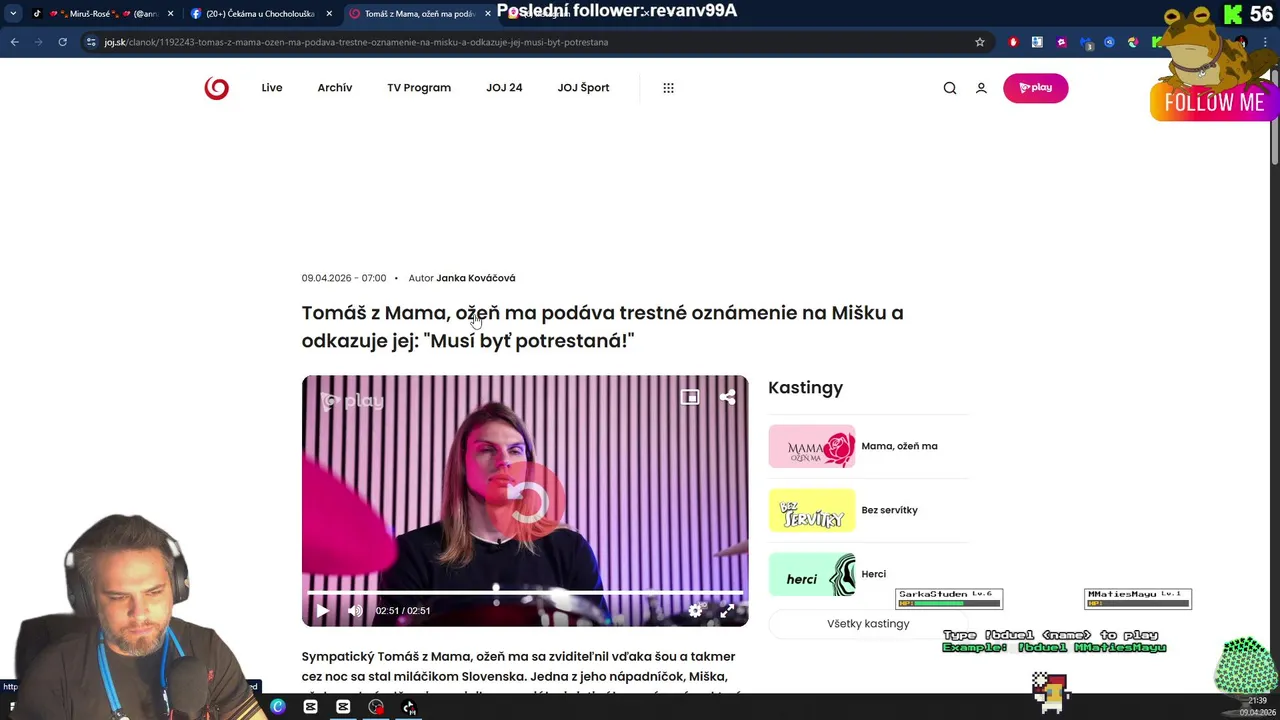Click the video progress bar
Screen dimensions: 1280x720
pos(525,592)
